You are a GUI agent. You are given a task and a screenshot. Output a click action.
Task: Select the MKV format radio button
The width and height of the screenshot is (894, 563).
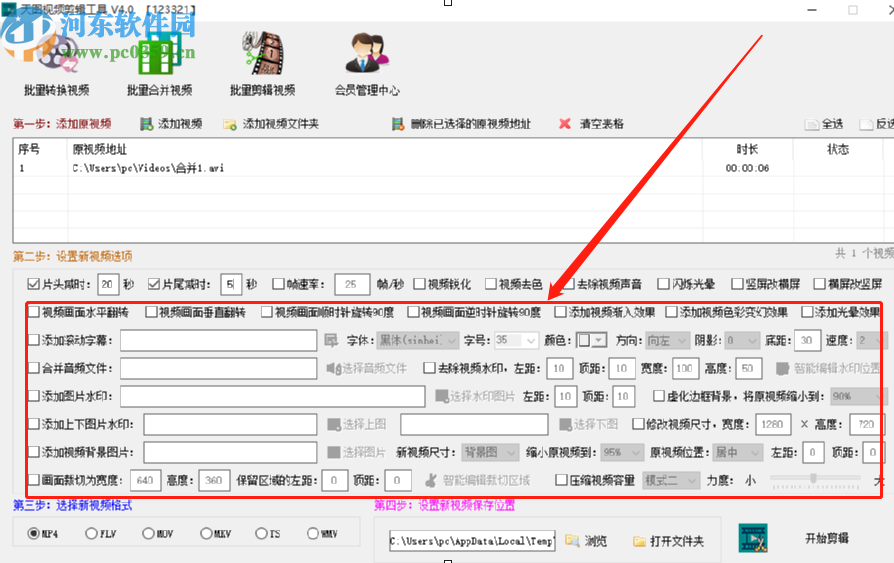pyautogui.click(x=206, y=533)
